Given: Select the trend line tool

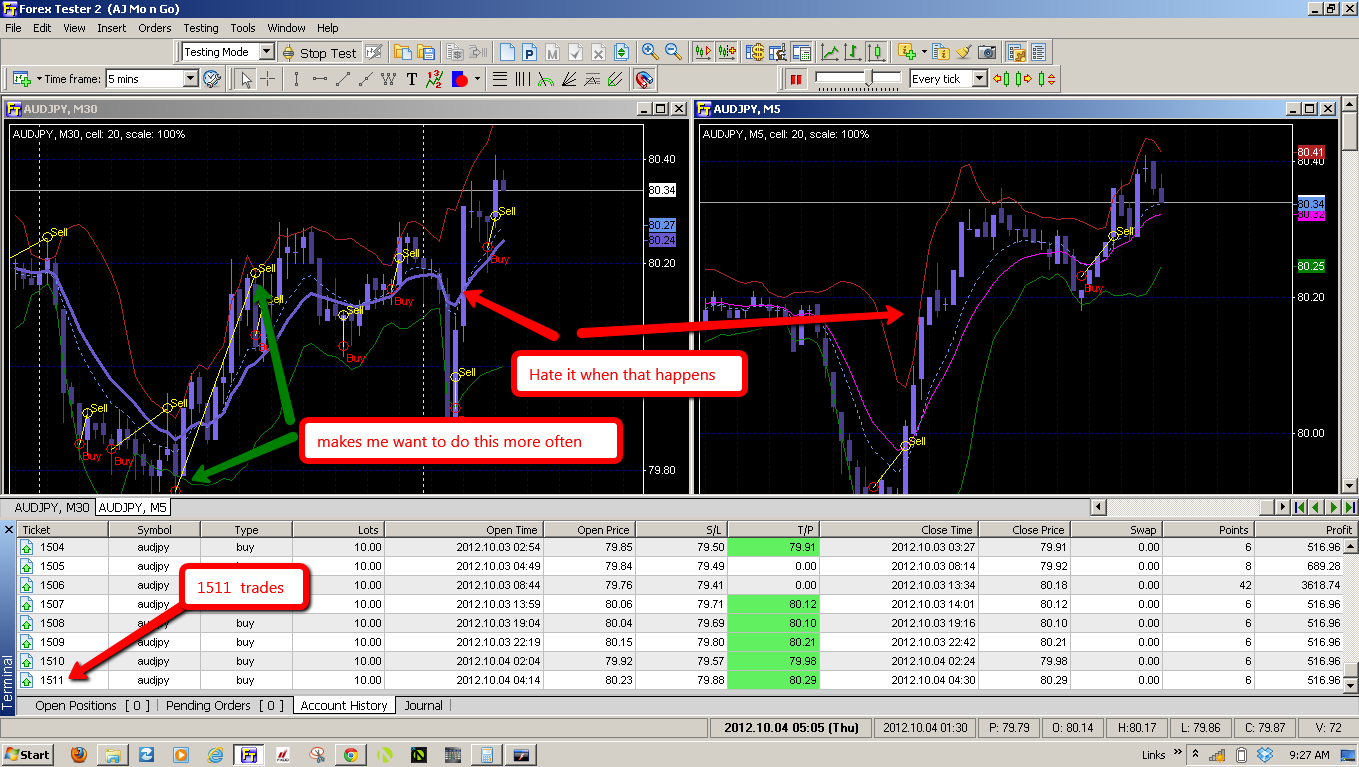Looking at the screenshot, I should pyautogui.click(x=344, y=78).
